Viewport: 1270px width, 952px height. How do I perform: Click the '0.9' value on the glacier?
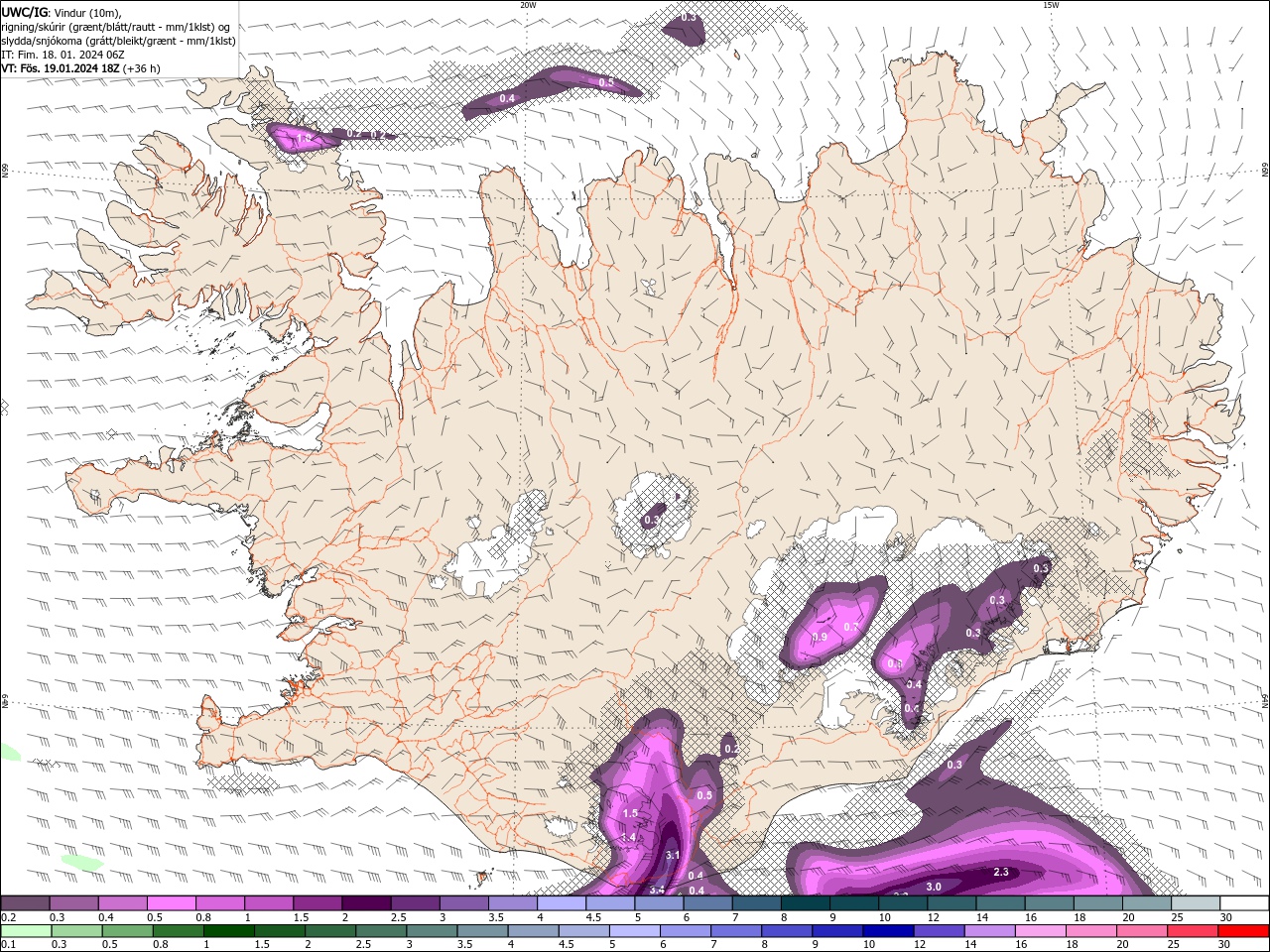[x=820, y=637]
